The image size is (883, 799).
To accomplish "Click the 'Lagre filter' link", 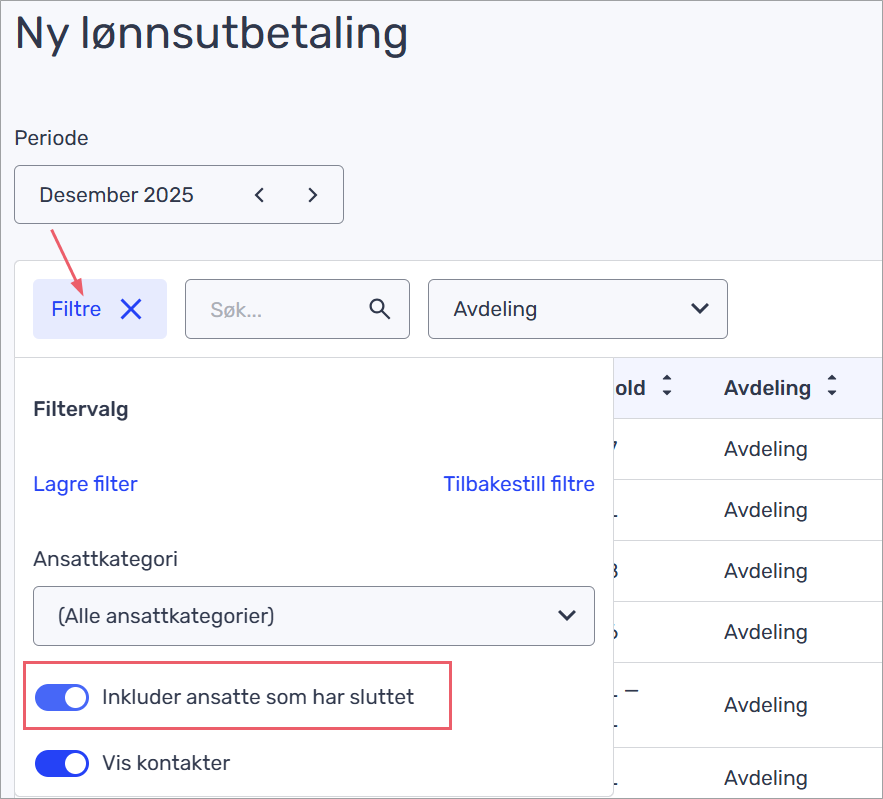I will point(85,484).
